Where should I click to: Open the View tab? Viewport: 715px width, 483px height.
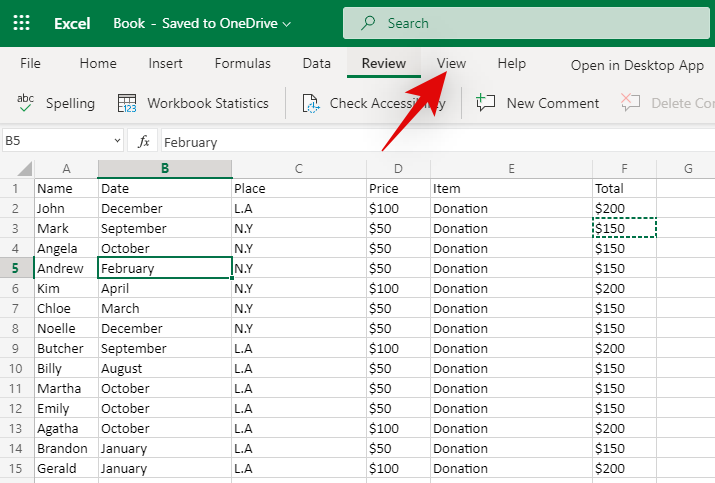[x=451, y=63]
